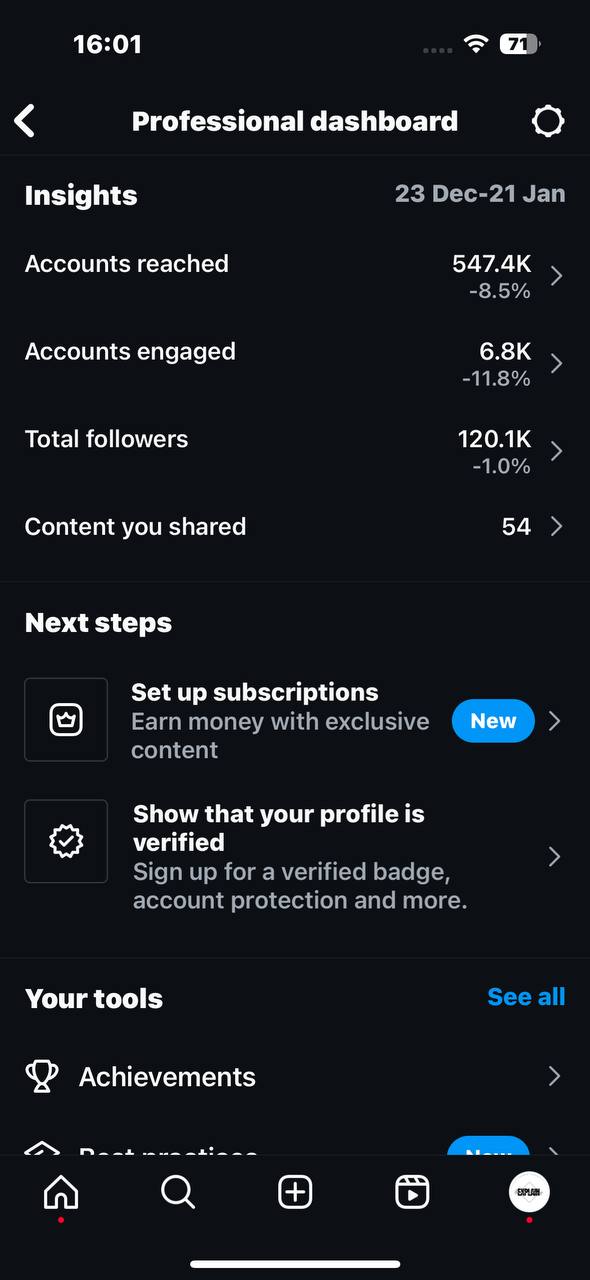Tap the blue New badge for subscriptions
Viewport: 590px width, 1280px height.
[493, 721]
